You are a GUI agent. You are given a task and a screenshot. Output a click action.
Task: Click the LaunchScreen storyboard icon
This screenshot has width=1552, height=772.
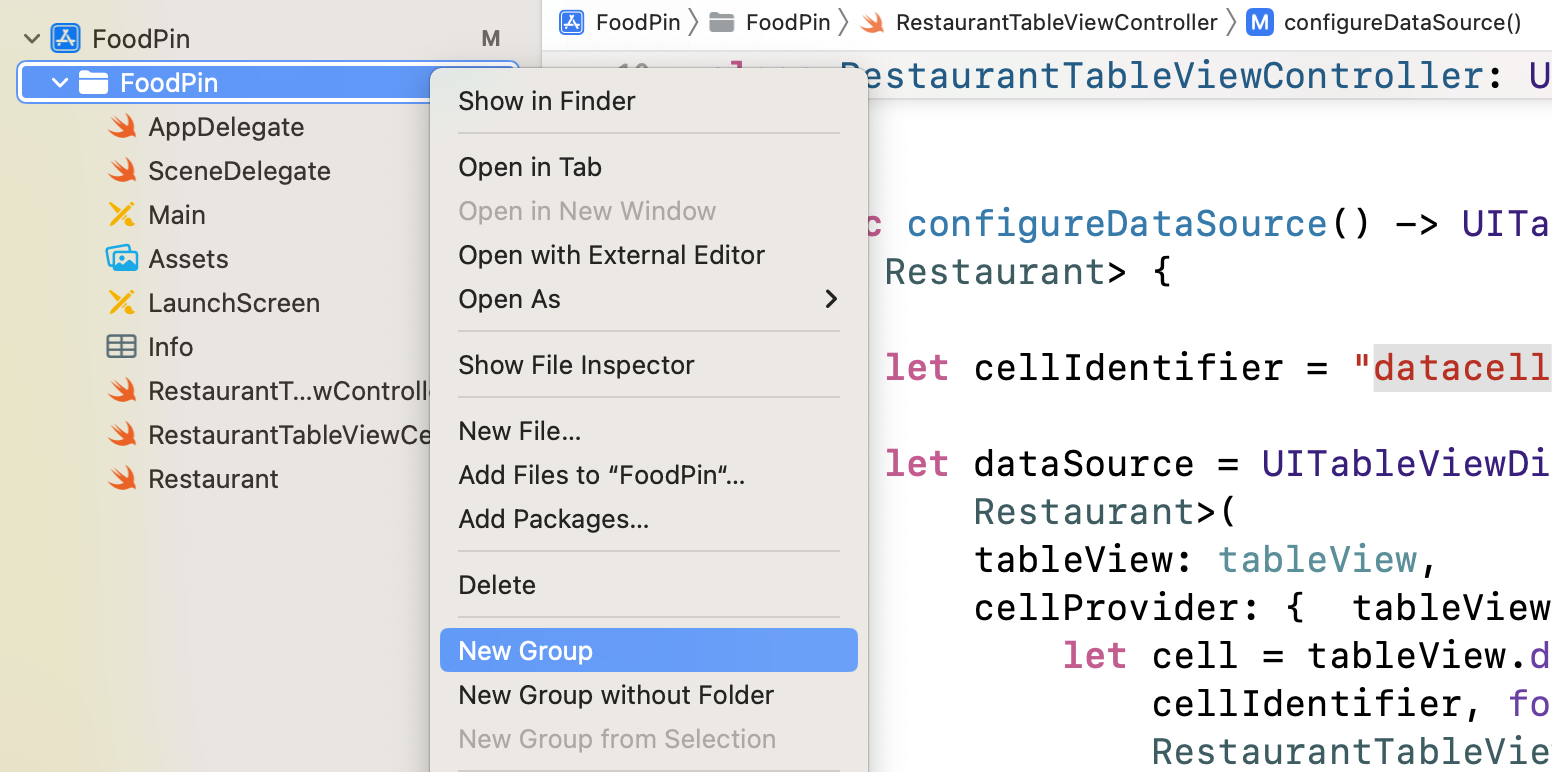pyautogui.click(x=121, y=302)
